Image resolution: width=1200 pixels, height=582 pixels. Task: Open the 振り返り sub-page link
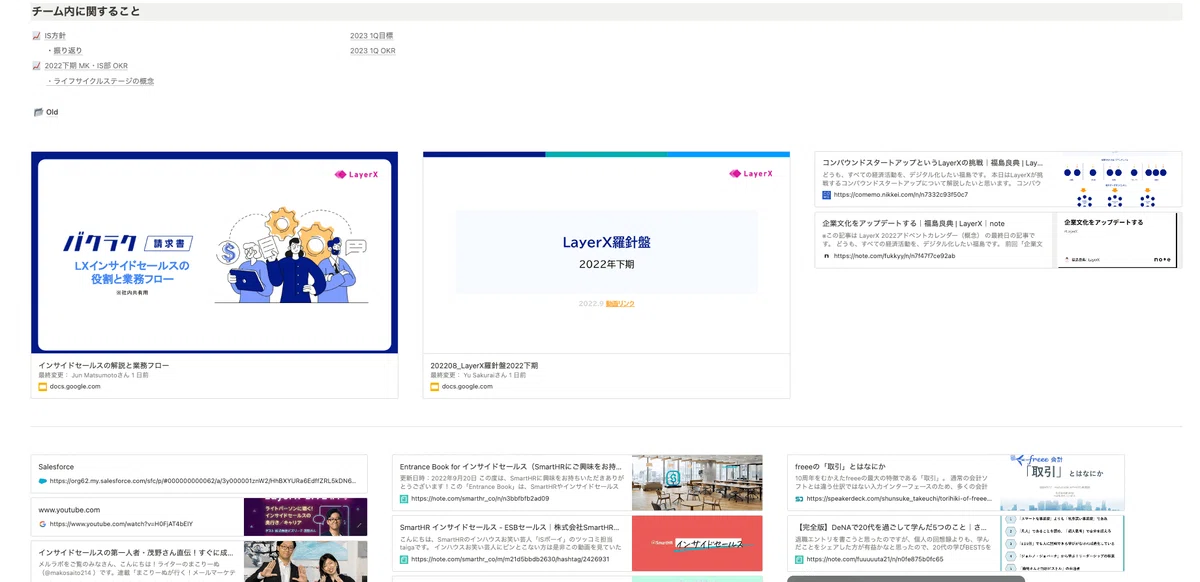(67, 50)
